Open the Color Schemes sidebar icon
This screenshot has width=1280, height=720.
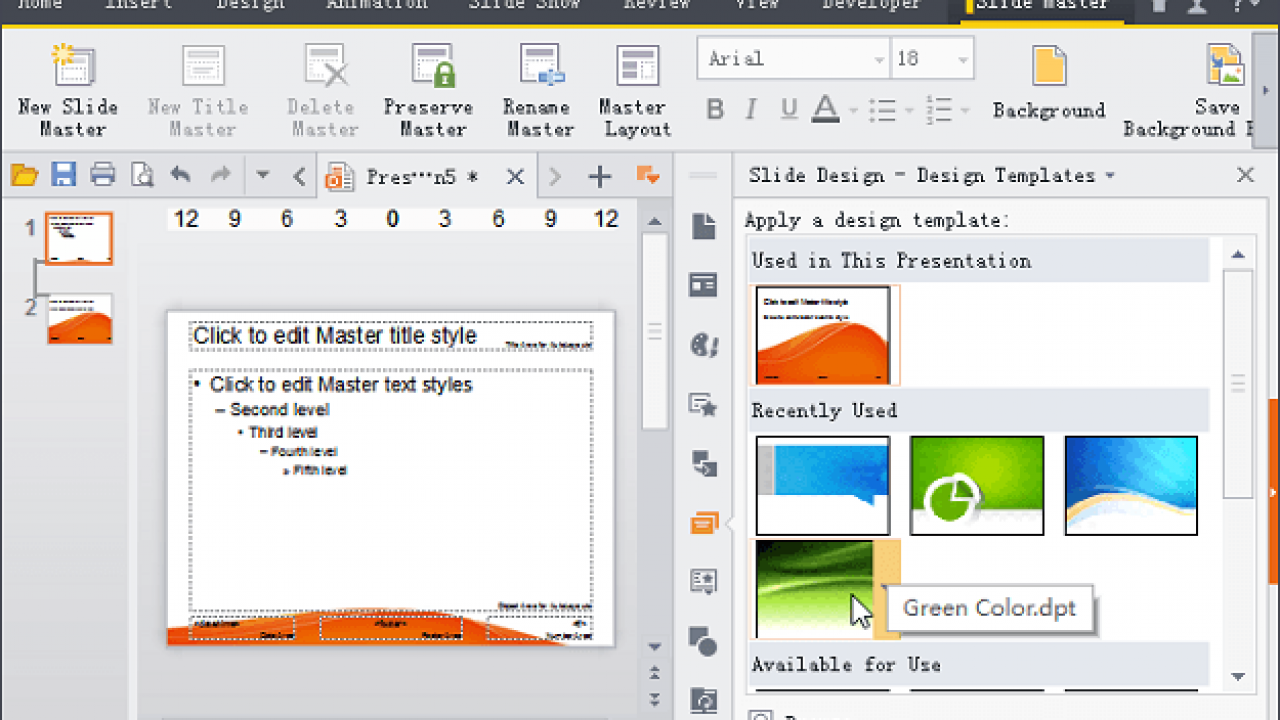704,345
